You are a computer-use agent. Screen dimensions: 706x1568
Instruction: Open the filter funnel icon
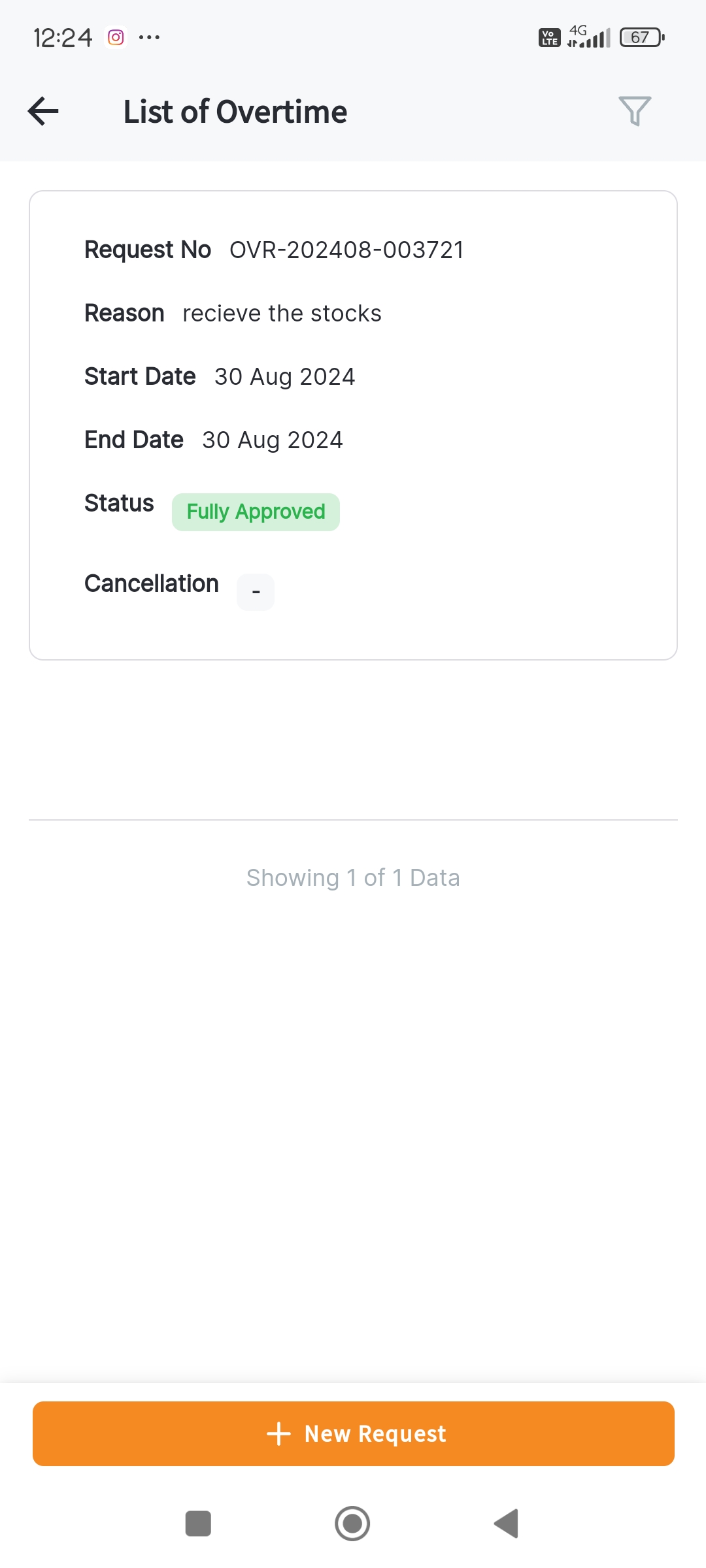pyautogui.click(x=634, y=111)
